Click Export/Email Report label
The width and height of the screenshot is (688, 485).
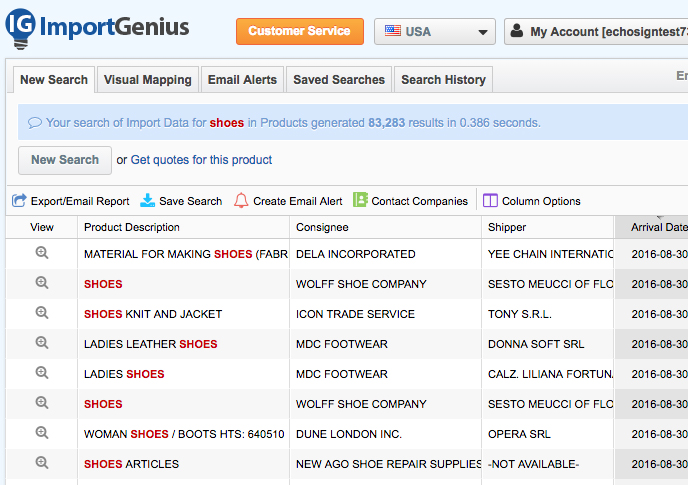(x=80, y=201)
